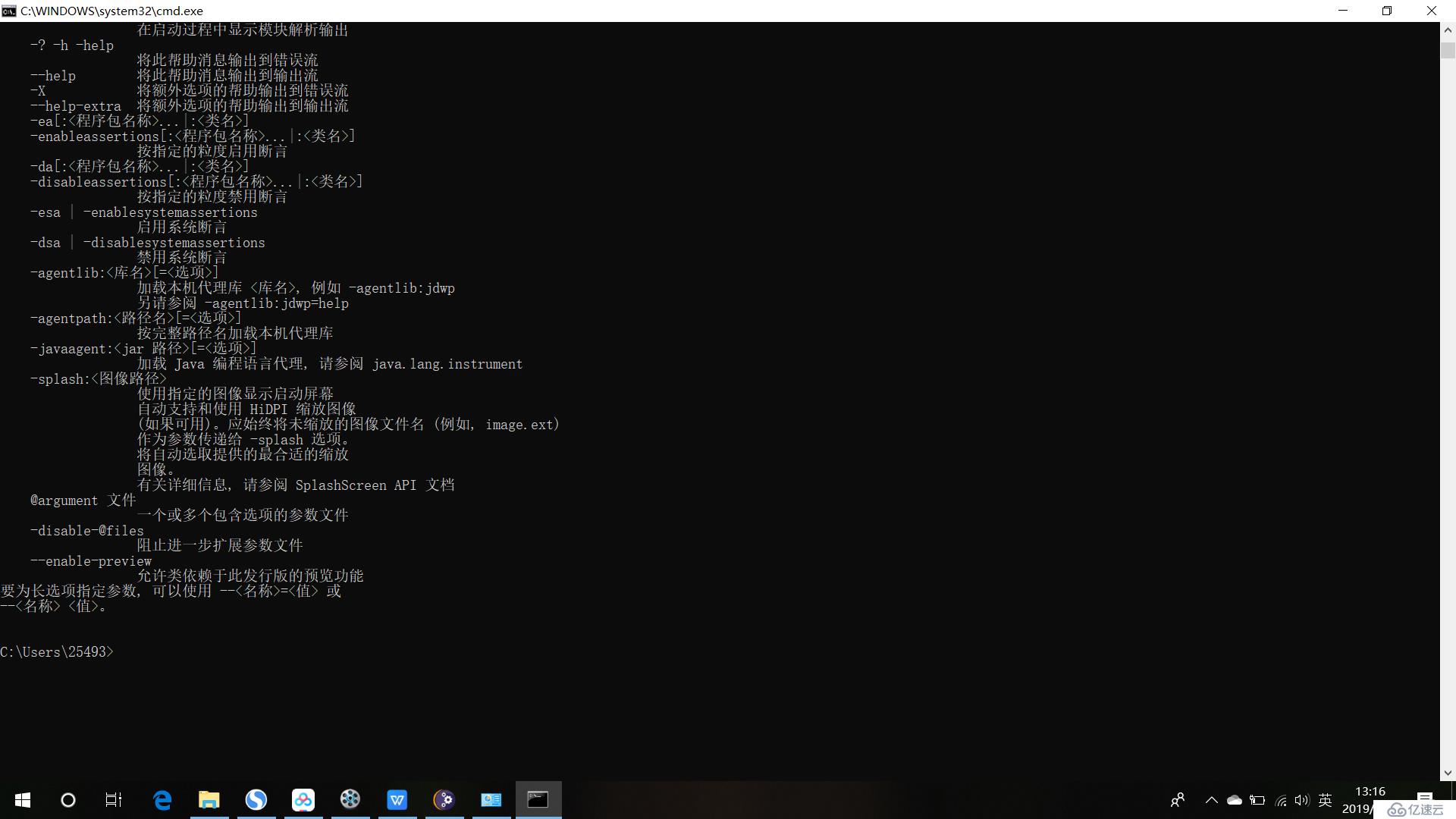Click the "--enable-preview" option line
Screen dimensions: 1456x819
[x=91, y=561]
